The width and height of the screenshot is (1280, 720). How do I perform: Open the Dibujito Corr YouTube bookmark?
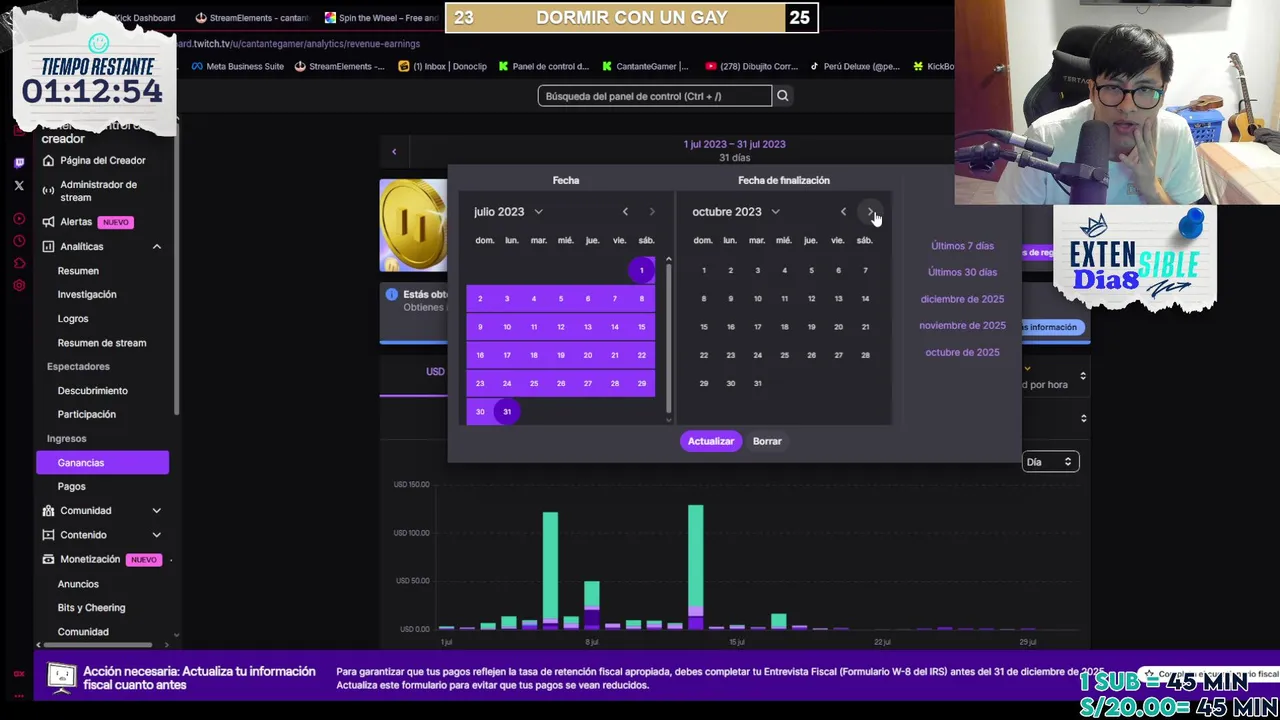(751, 67)
